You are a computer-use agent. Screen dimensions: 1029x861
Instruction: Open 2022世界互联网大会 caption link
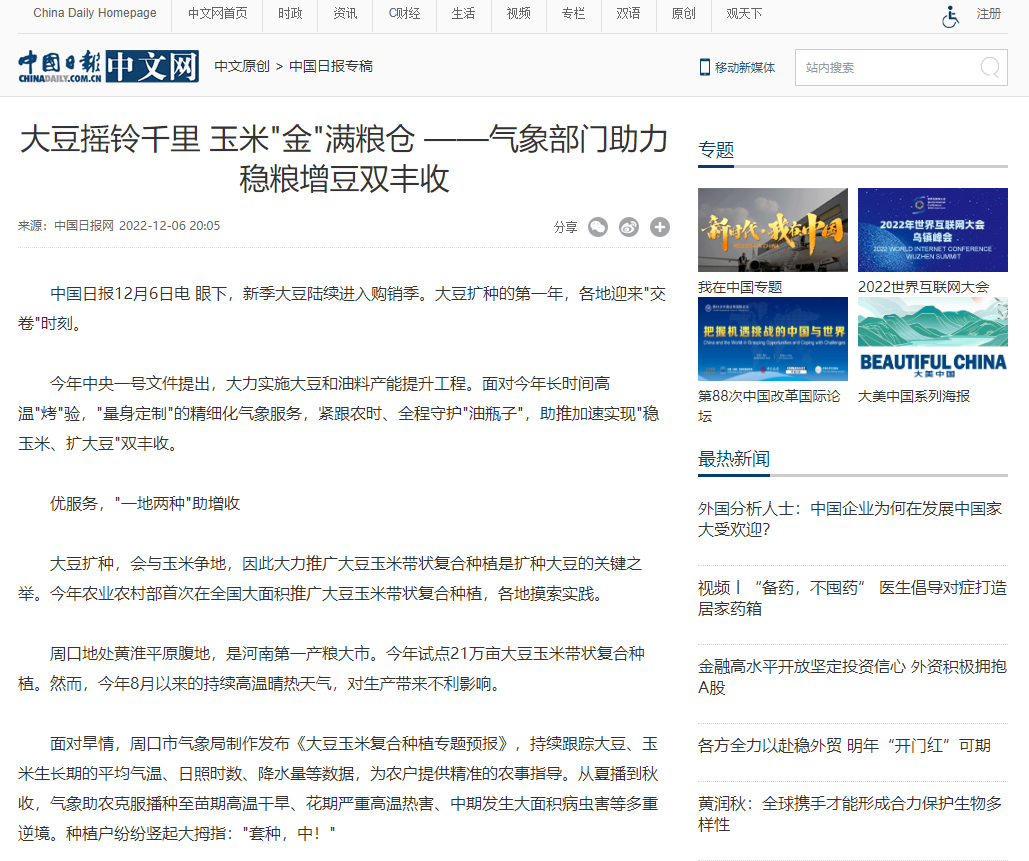pos(923,287)
